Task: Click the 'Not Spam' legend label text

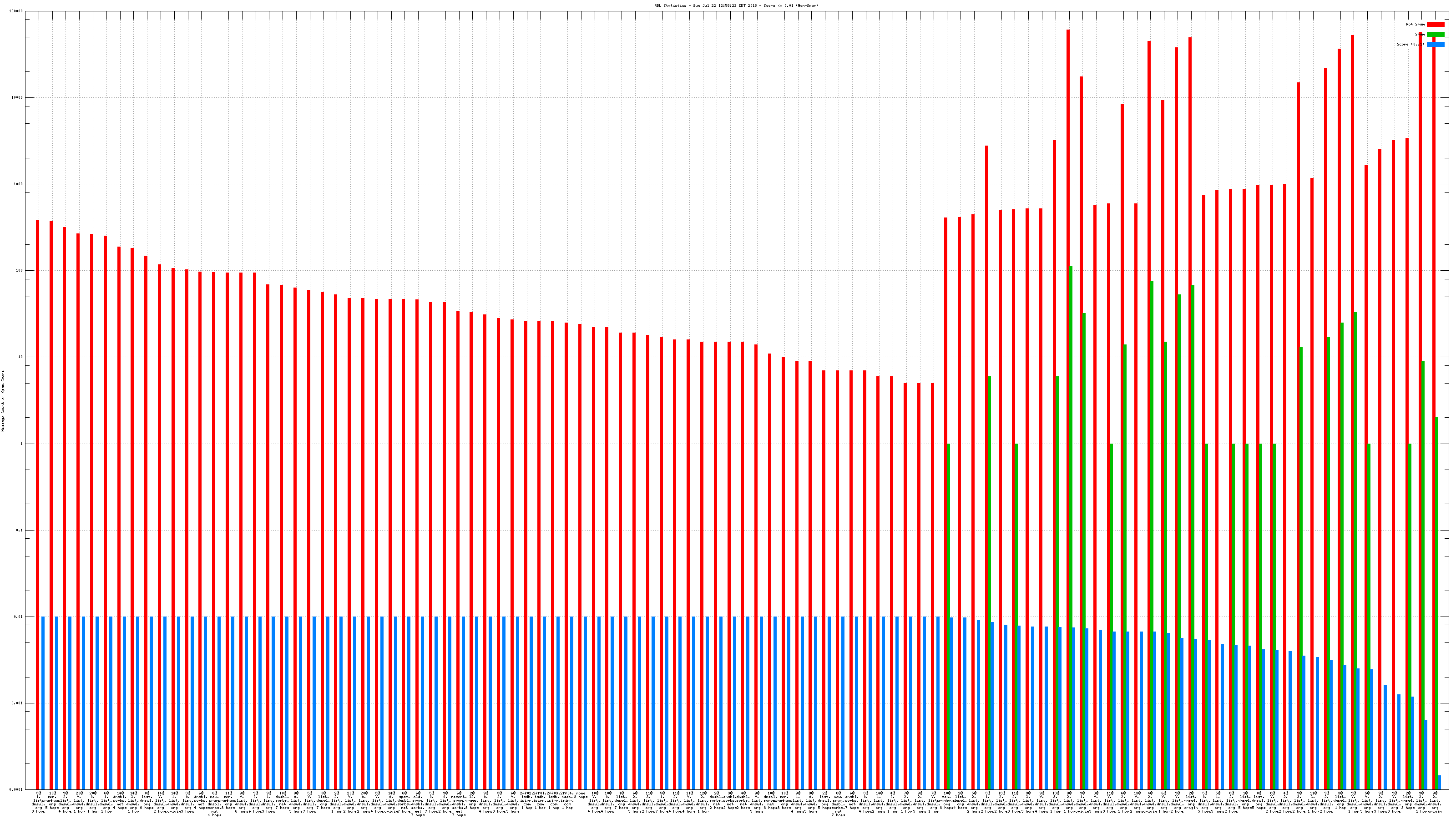Action: (1416, 24)
